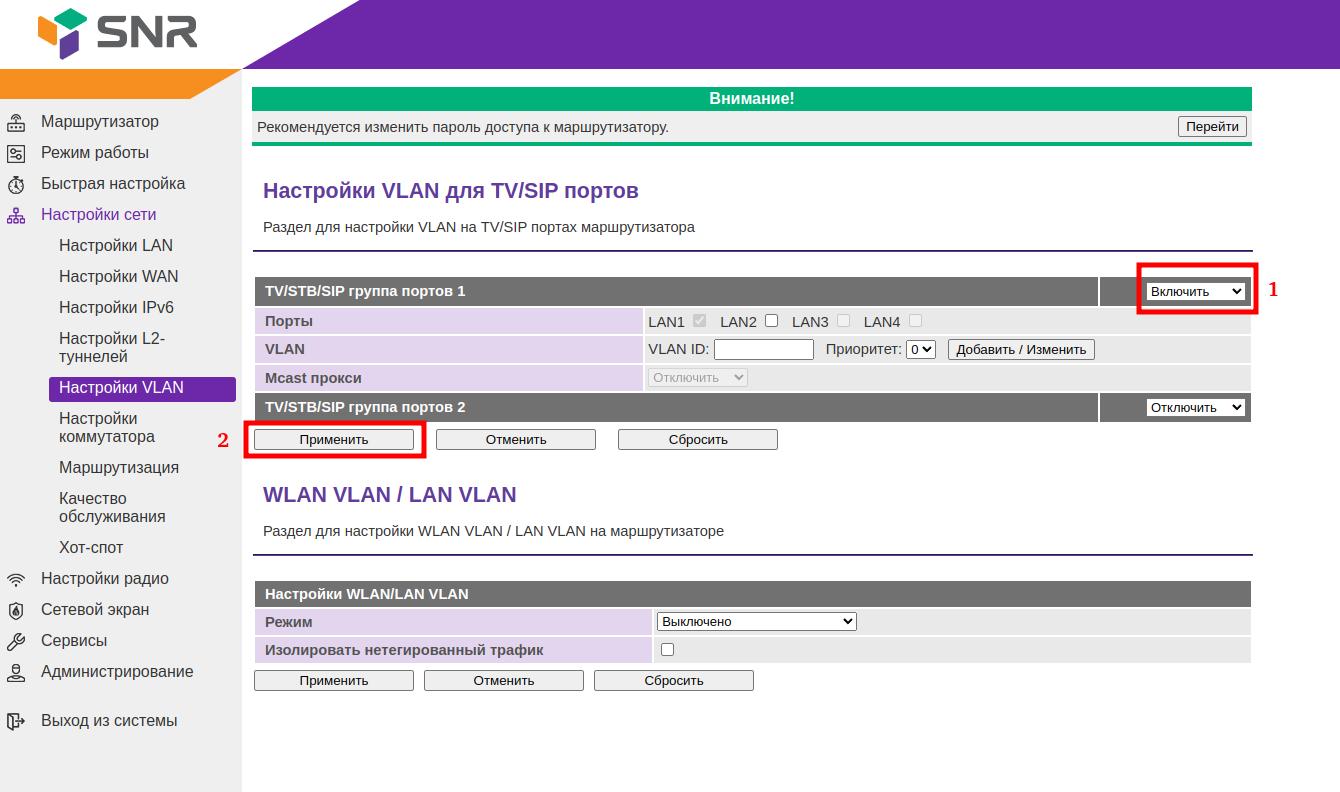
Task: Open the port group 1 Включить dropdown
Action: click(1196, 291)
